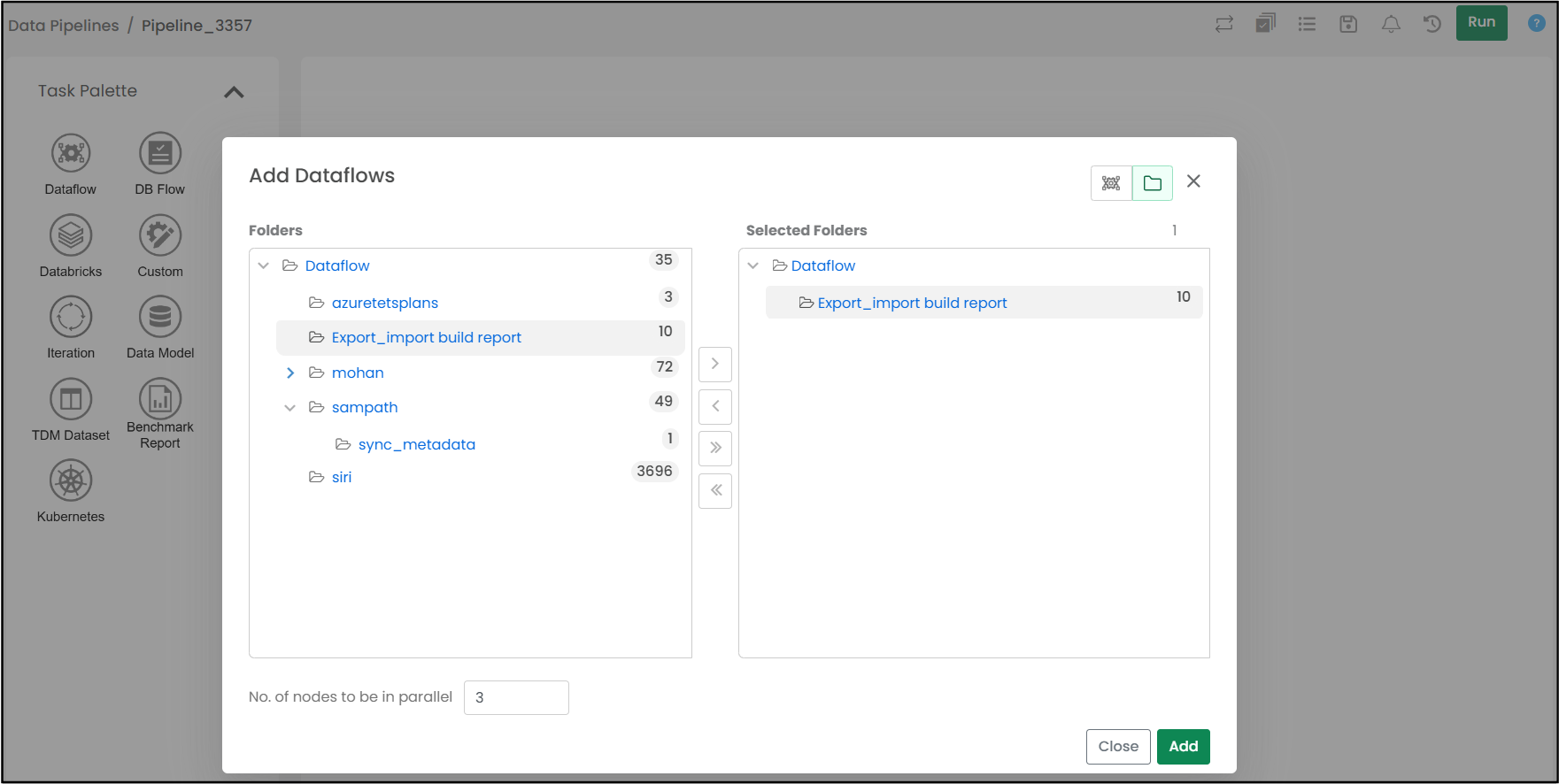
Task: Click the move left single arrow button
Action: pyautogui.click(x=715, y=406)
